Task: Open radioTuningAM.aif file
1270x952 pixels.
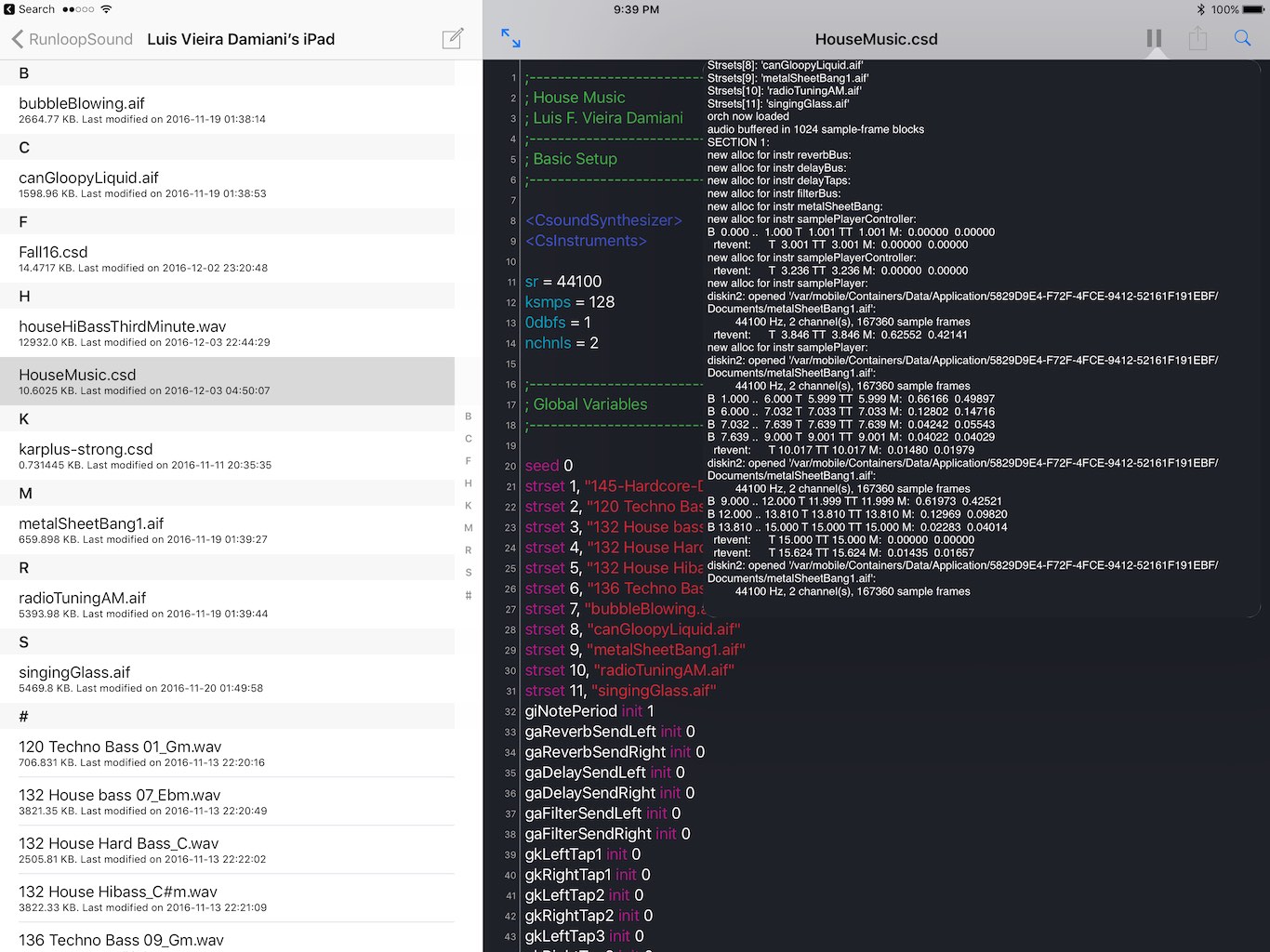Action: [227, 604]
